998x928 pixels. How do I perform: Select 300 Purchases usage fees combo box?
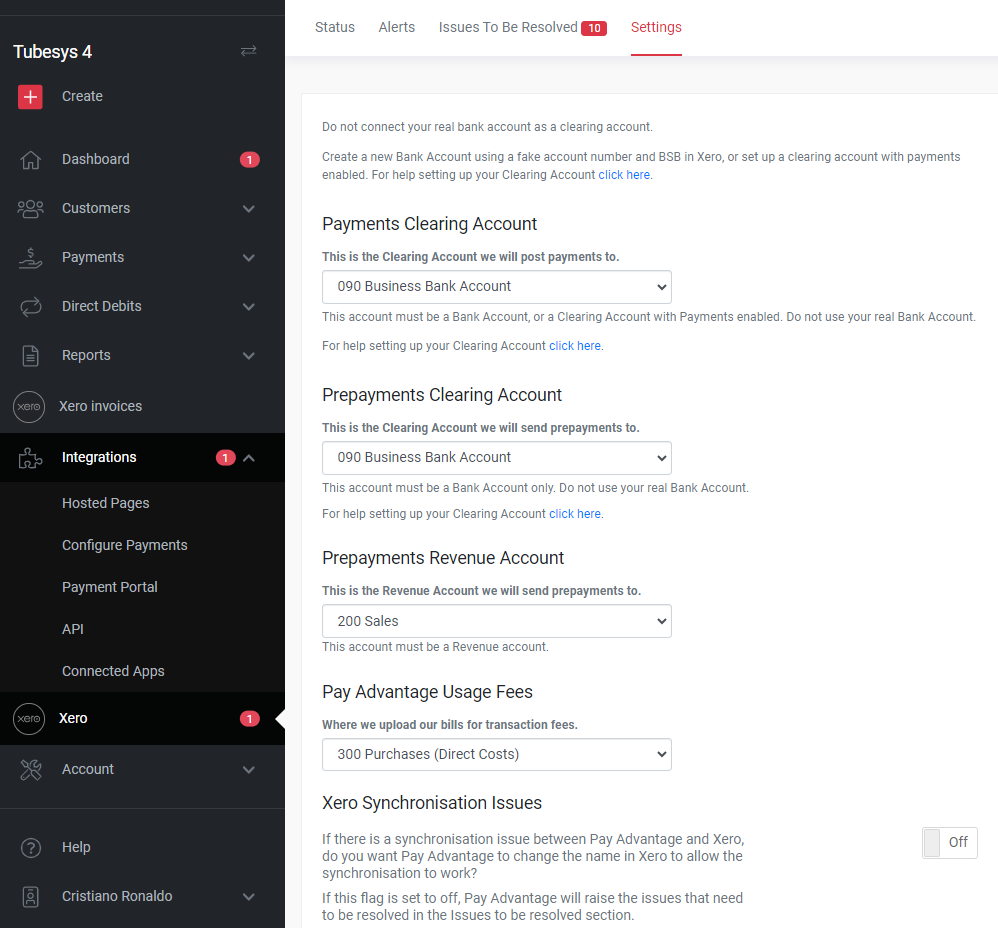(x=496, y=754)
